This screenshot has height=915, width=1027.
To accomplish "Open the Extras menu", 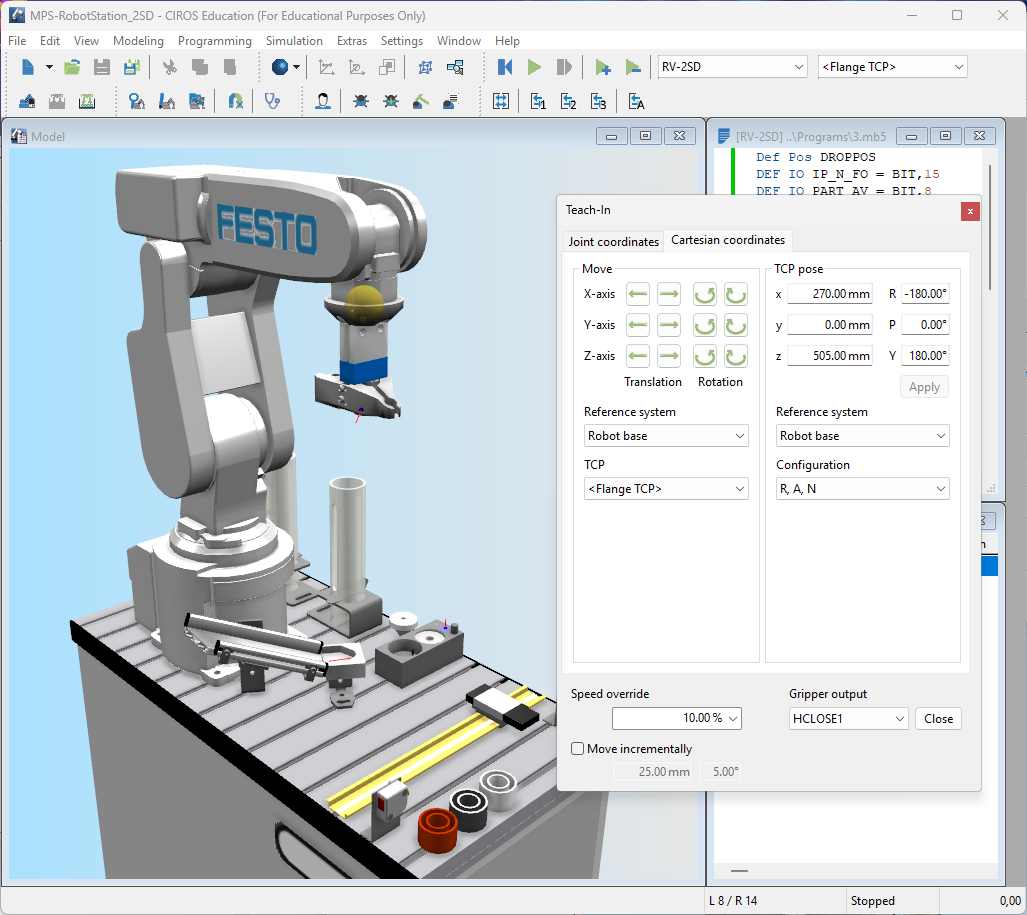I will coord(352,41).
